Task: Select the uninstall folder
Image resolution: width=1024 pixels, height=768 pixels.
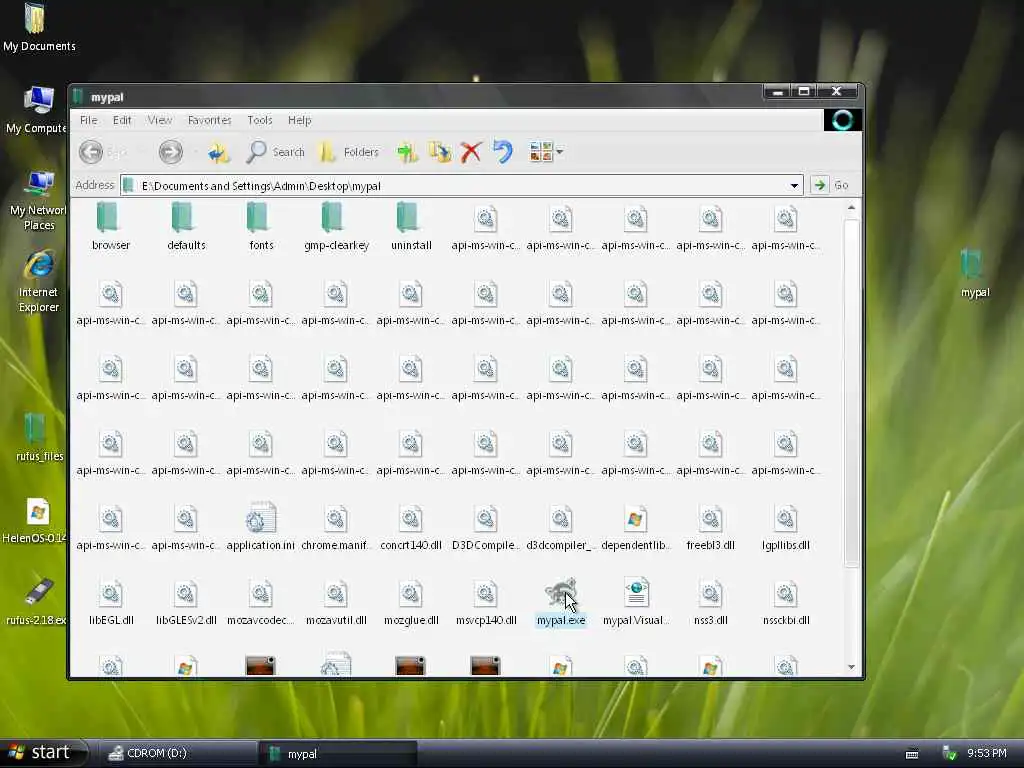Action: (411, 226)
